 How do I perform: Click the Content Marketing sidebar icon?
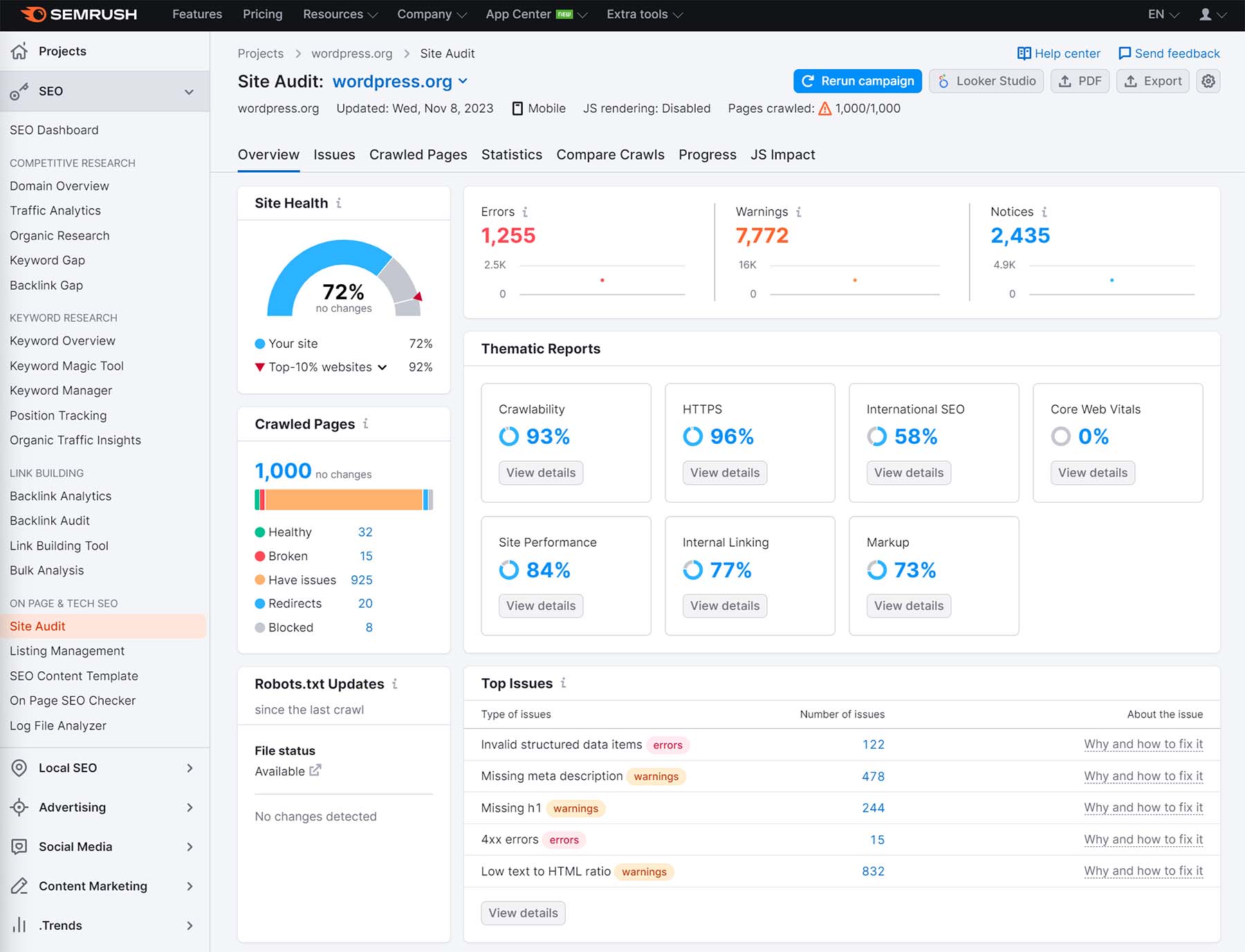[x=18, y=886]
